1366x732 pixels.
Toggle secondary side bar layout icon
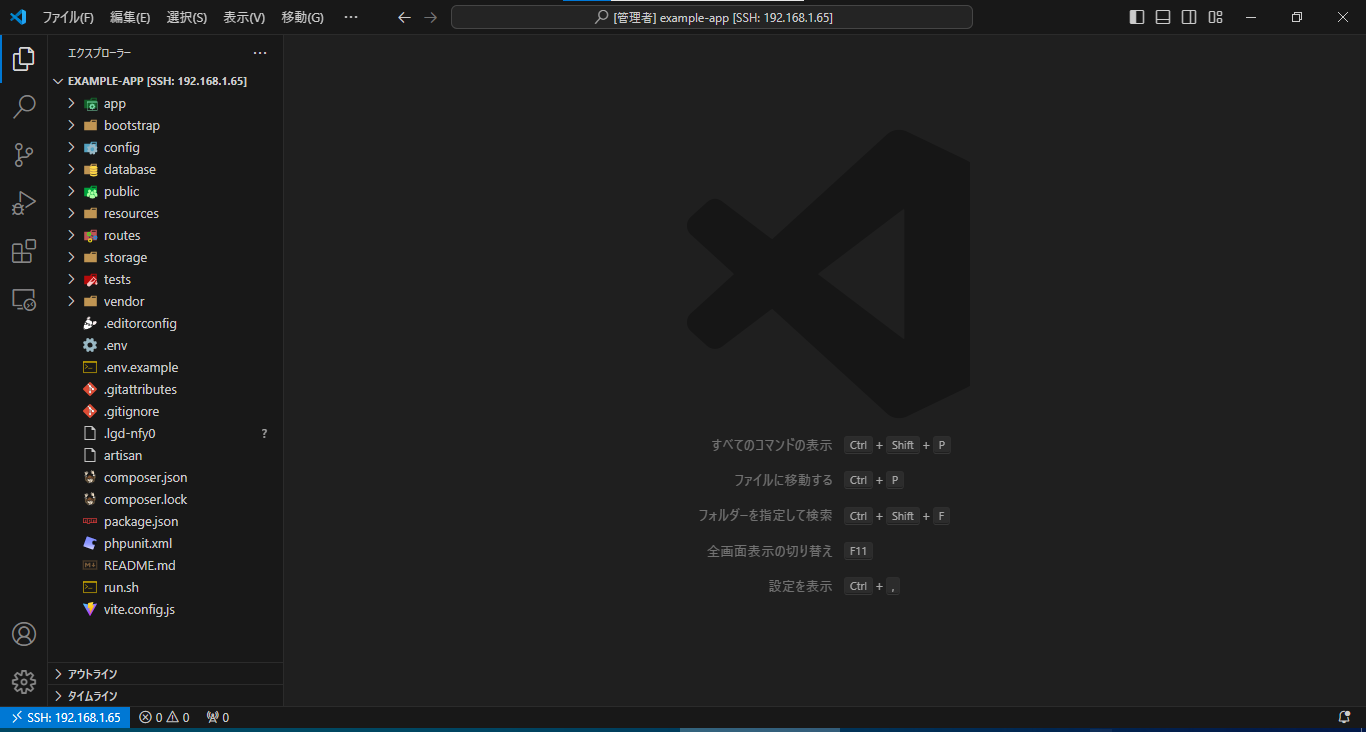tap(1189, 17)
